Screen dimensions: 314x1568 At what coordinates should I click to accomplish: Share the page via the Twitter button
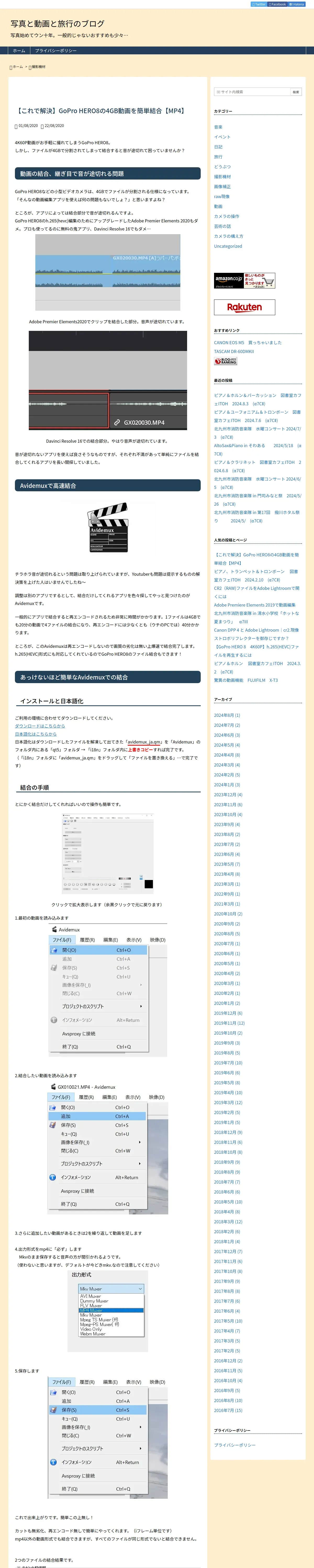point(259,4)
